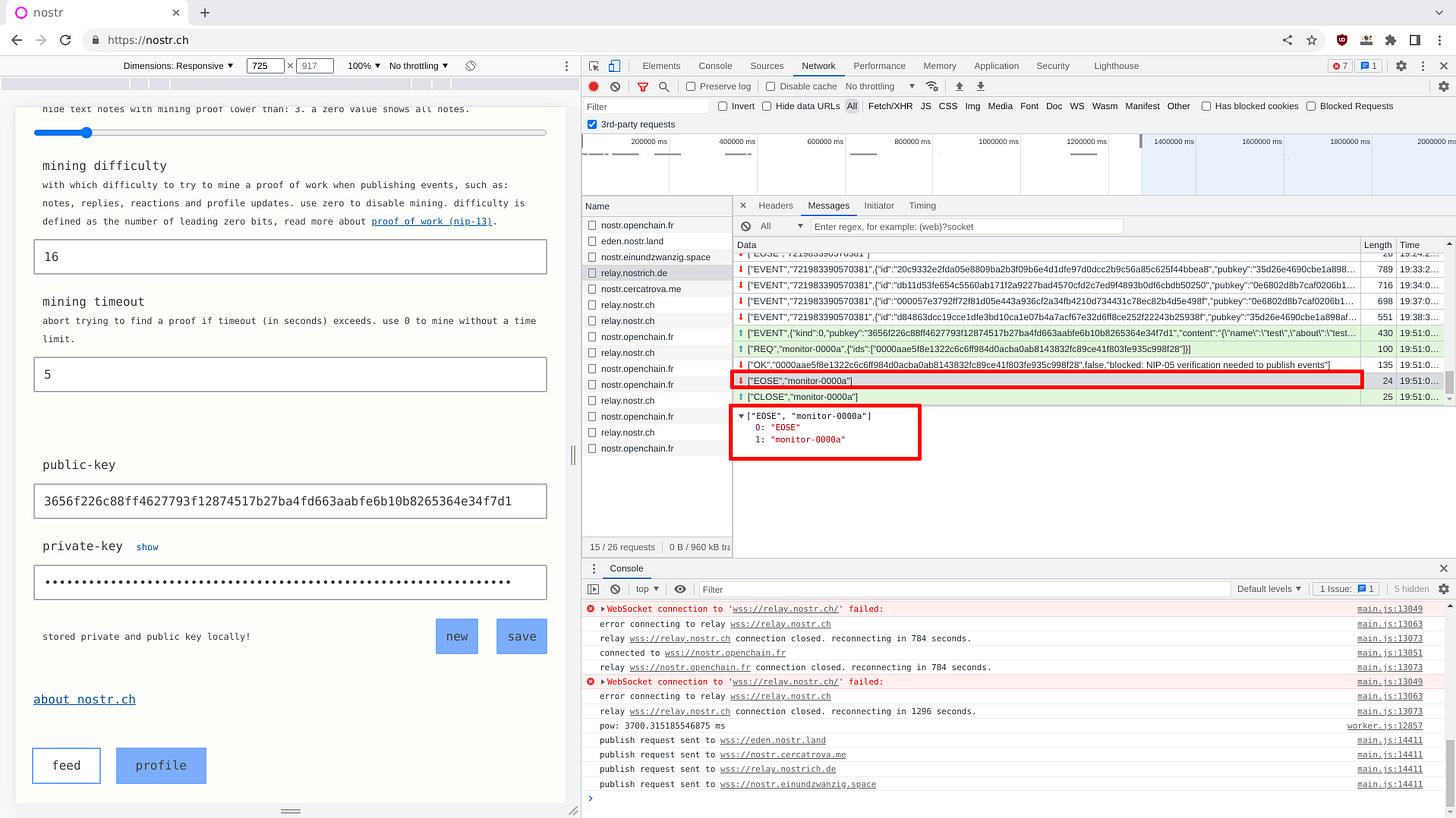Click the rotate device icon

[470, 66]
